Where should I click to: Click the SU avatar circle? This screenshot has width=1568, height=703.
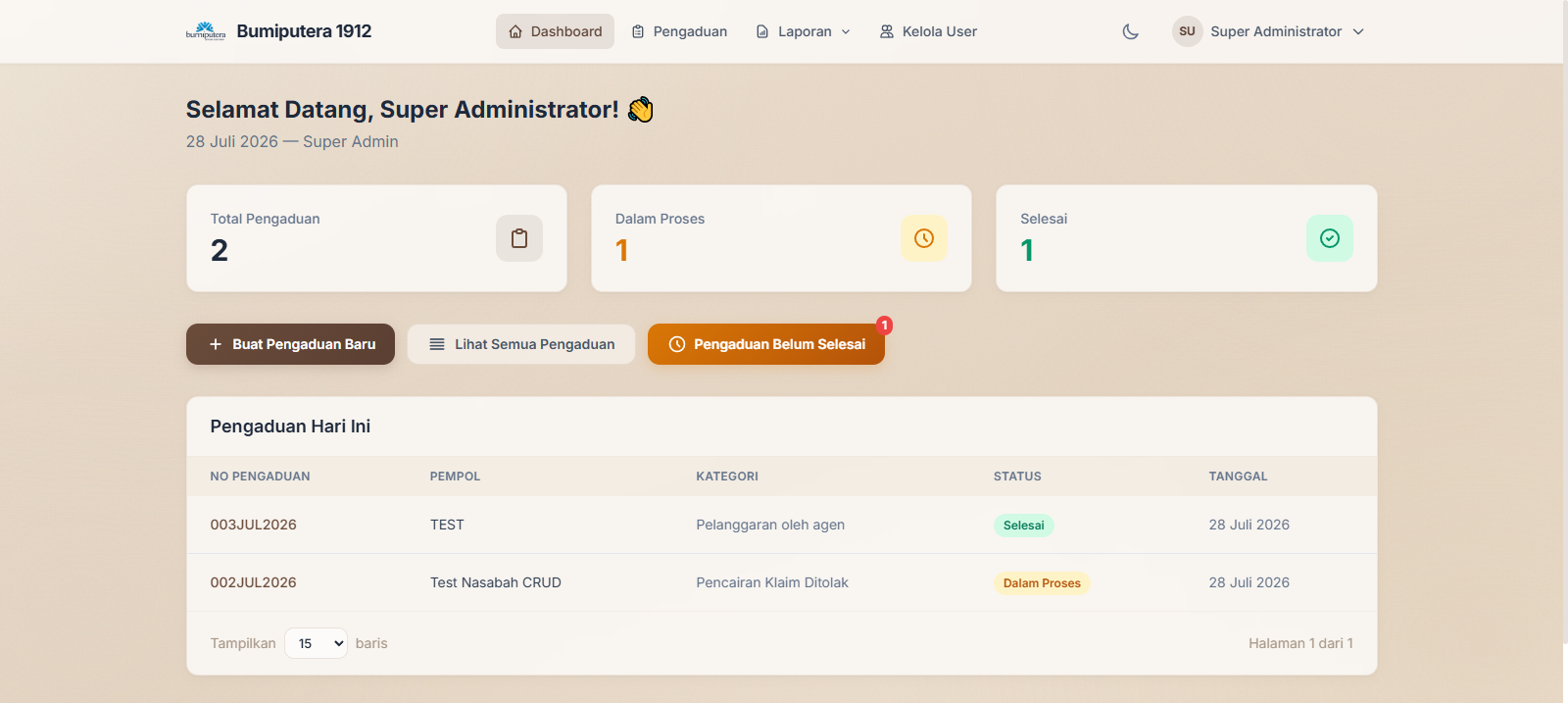1187,31
